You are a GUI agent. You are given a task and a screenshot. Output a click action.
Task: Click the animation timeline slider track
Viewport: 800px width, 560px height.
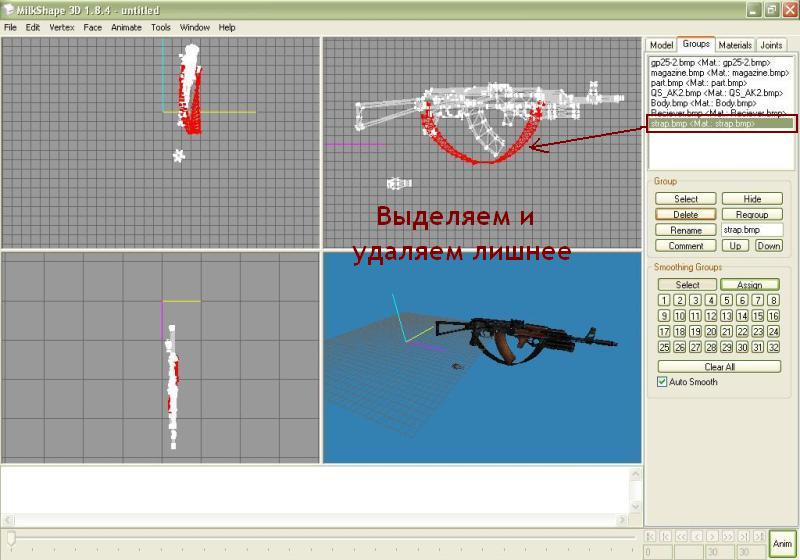click(x=320, y=538)
